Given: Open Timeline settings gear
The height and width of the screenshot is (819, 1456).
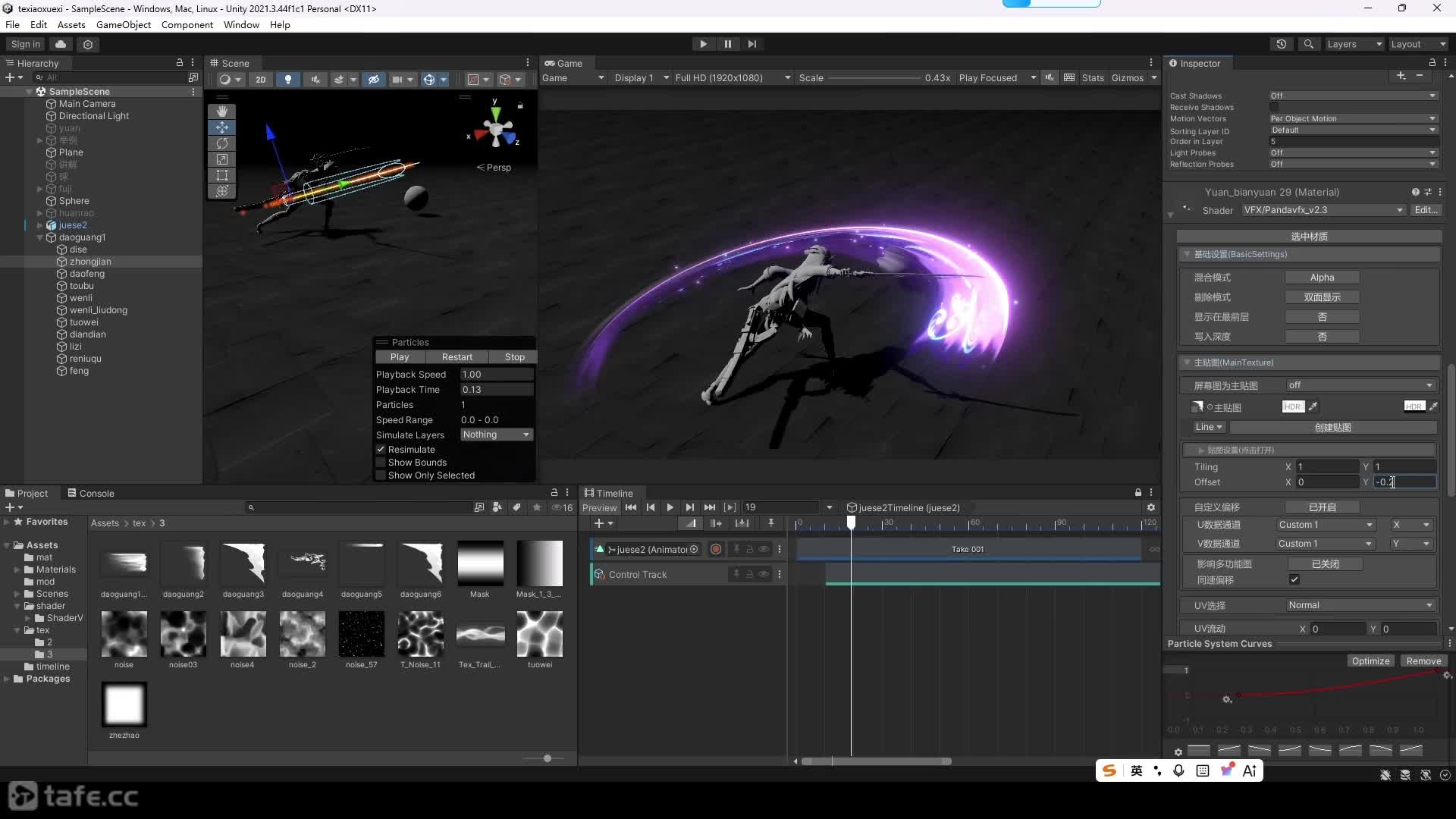Looking at the screenshot, I should (x=1151, y=507).
